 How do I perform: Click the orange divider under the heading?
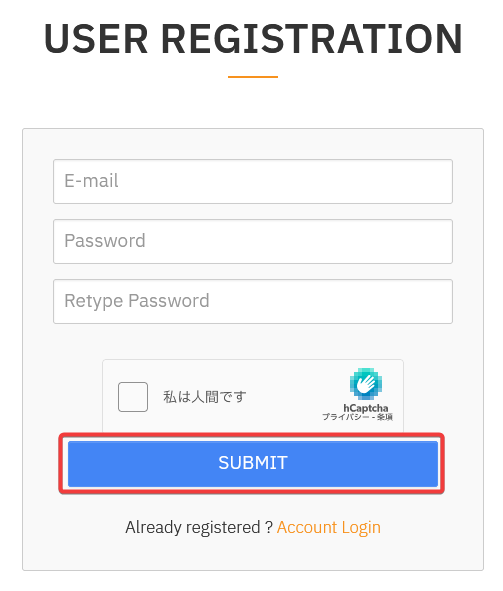(253, 77)
